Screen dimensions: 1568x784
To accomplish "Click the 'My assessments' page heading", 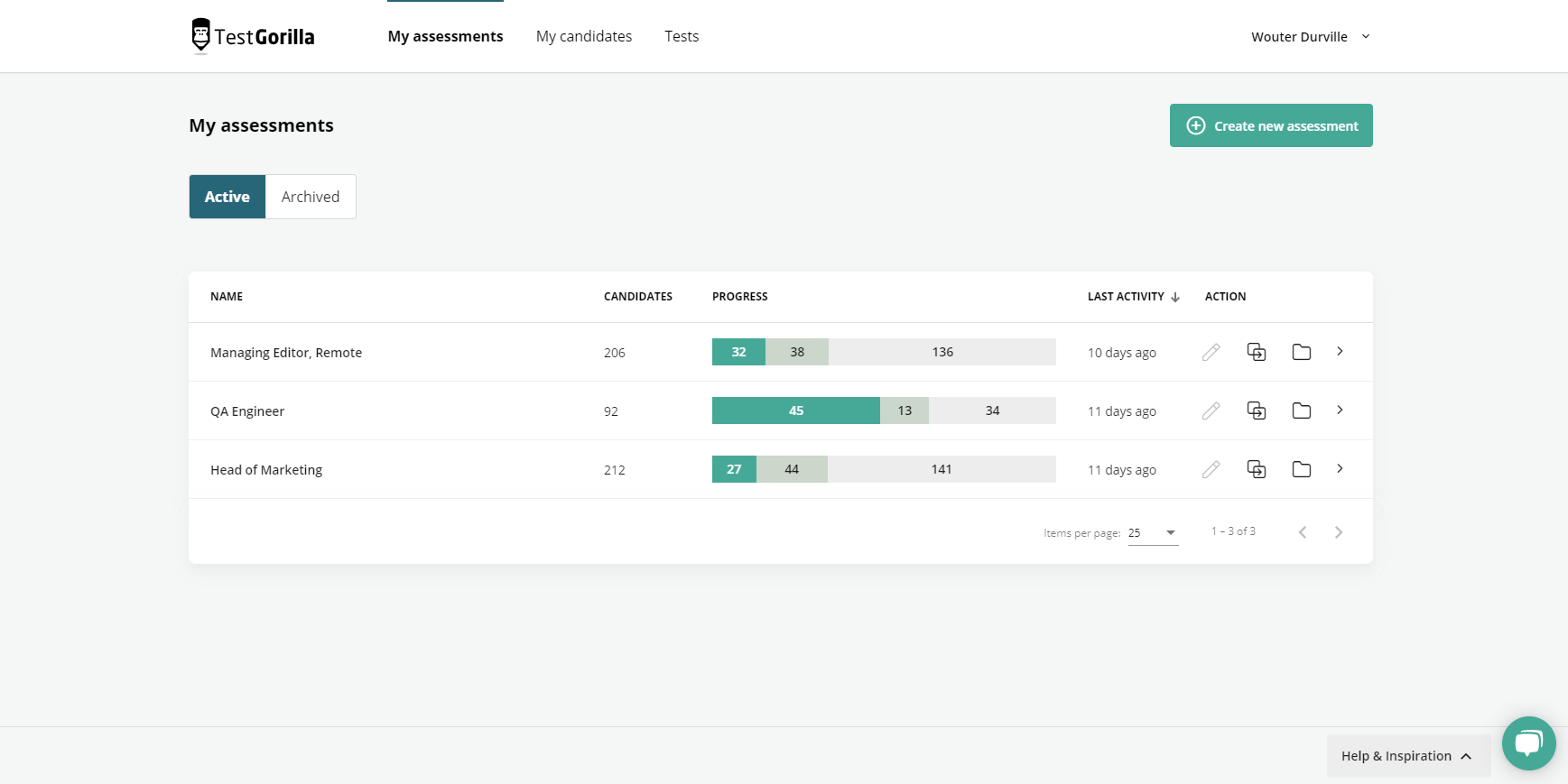I will click(x=262, y=125).
